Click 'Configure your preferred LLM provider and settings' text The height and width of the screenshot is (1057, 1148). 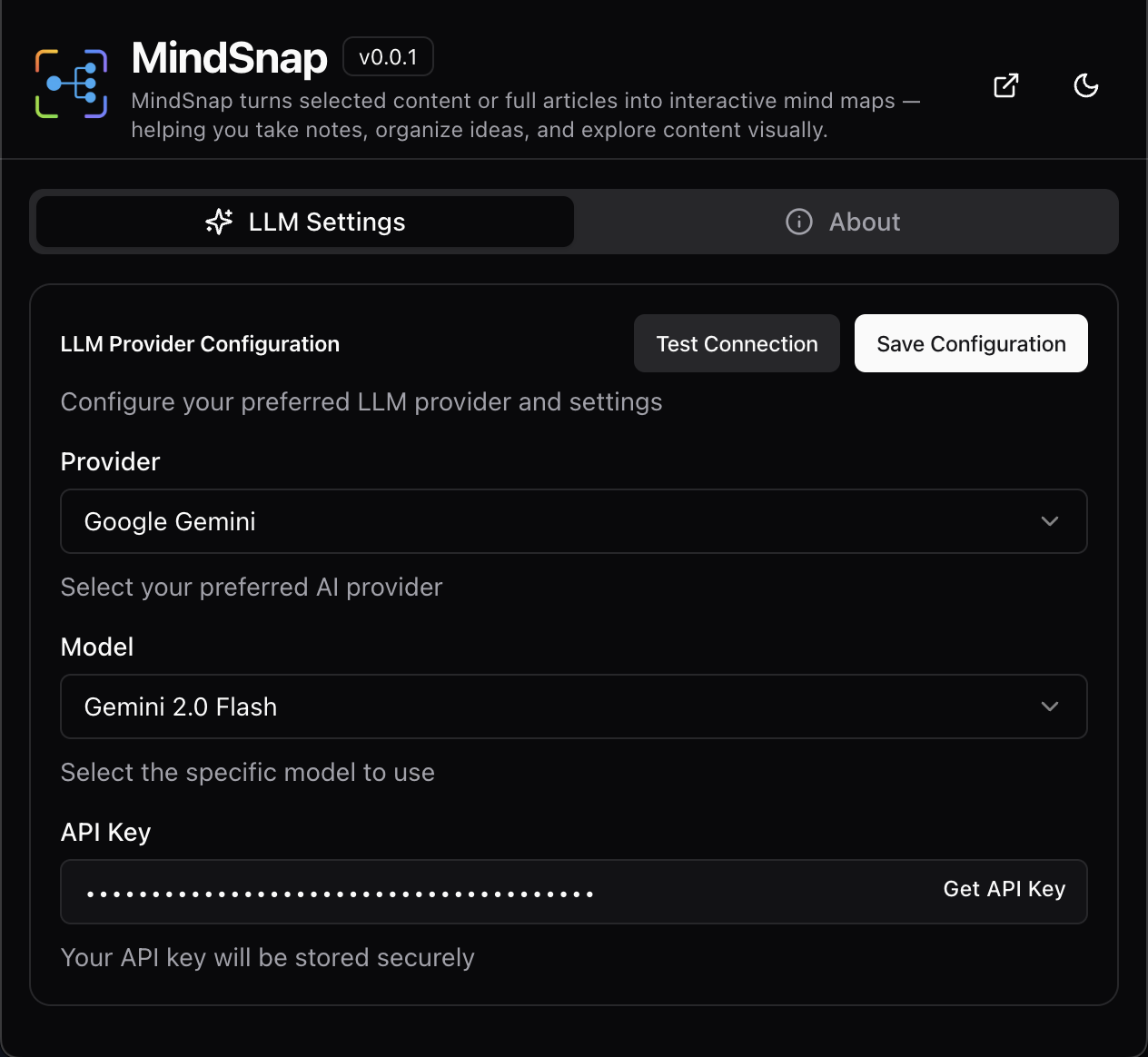(x=361, y=402)
